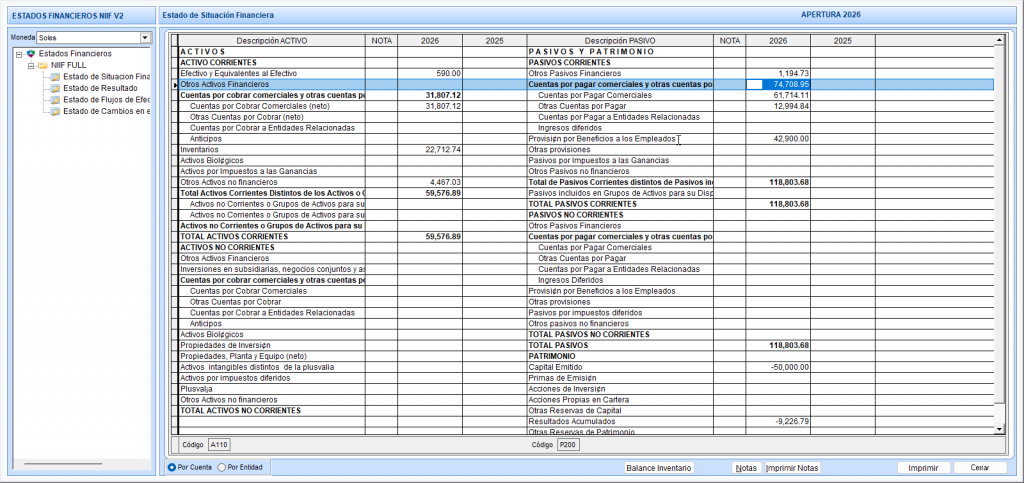Screen dimensions: 1024x483
Task: Click the highlighted cell 74,708.95
Action: pos(778,84)
